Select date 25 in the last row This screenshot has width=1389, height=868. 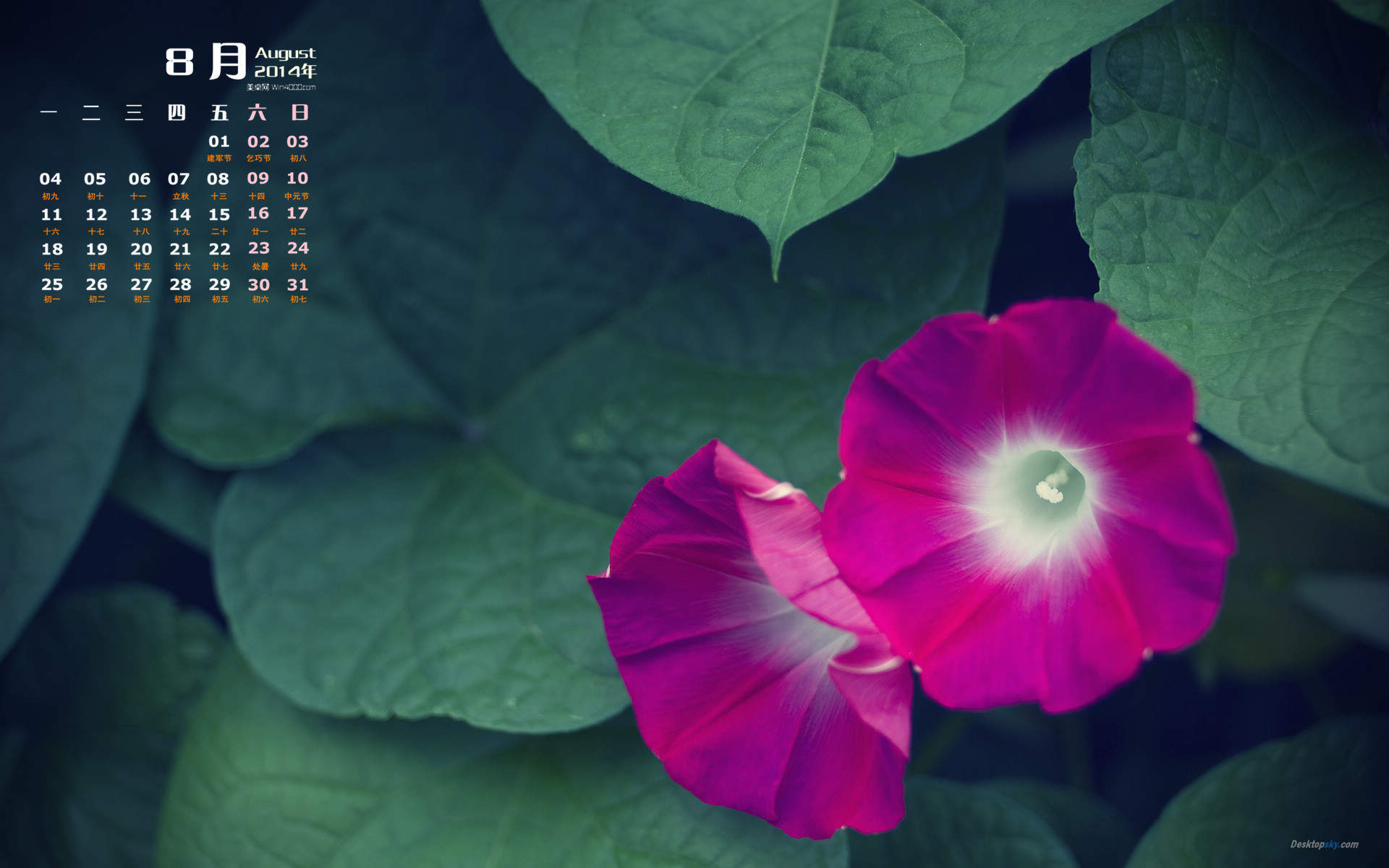[52, 285]
